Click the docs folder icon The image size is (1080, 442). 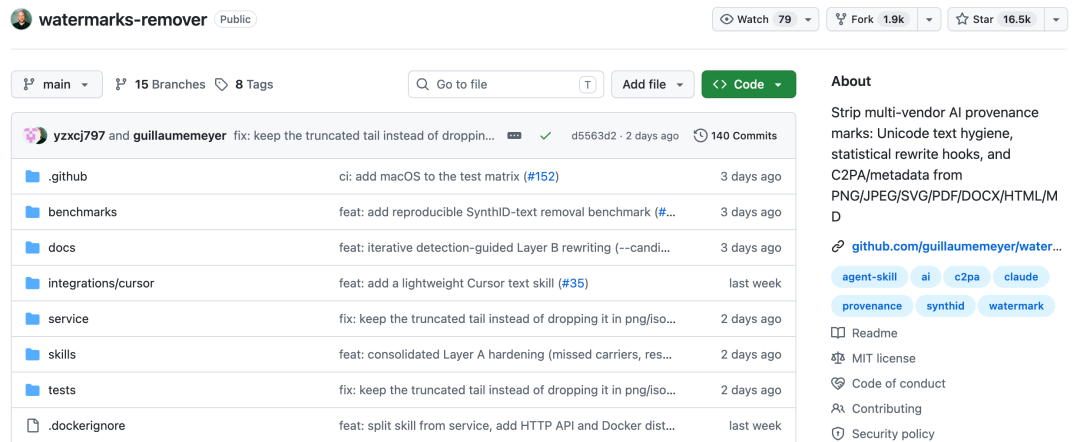32,247
